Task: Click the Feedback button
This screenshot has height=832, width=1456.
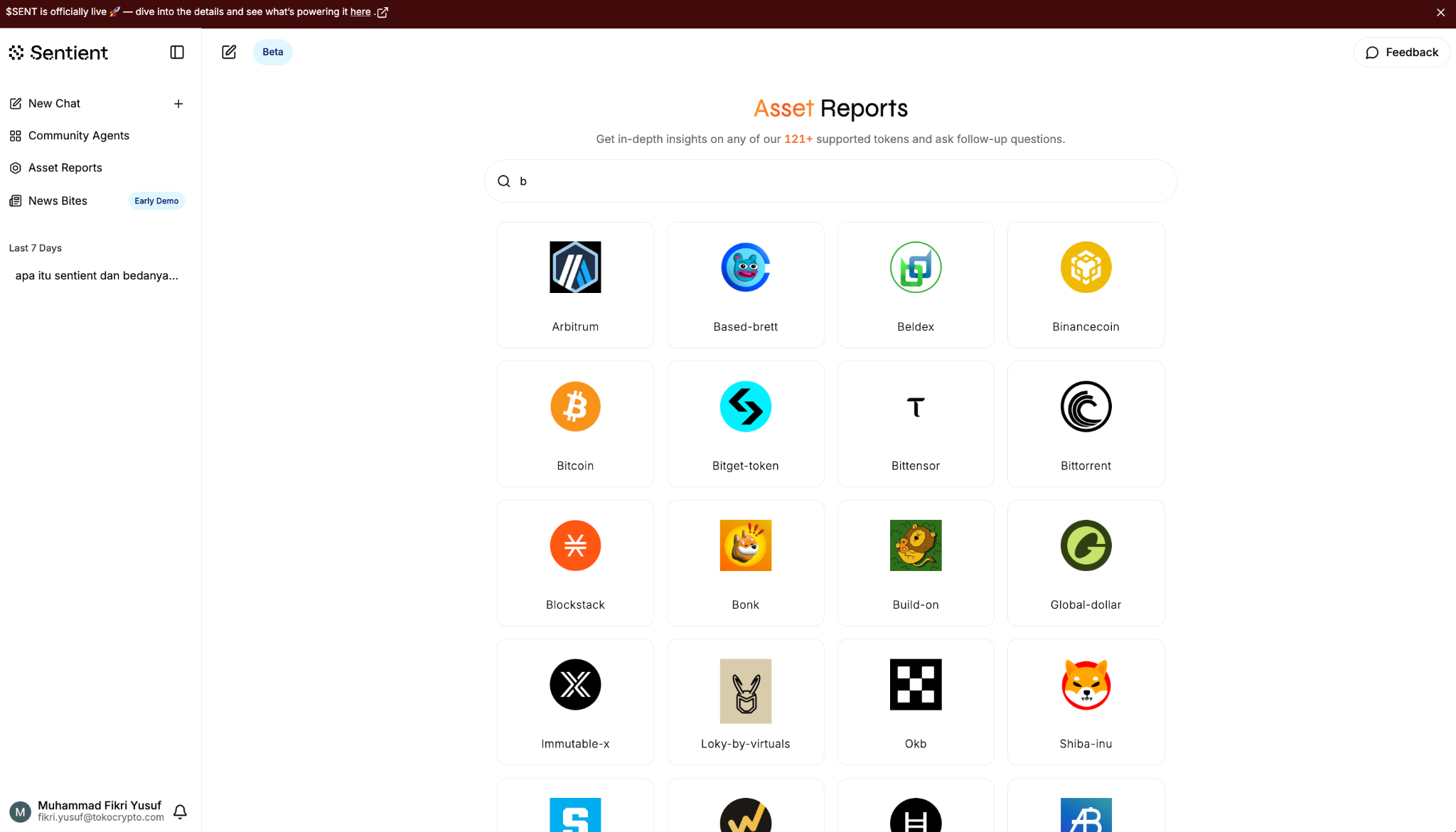Action: [x=1401, y=53]
